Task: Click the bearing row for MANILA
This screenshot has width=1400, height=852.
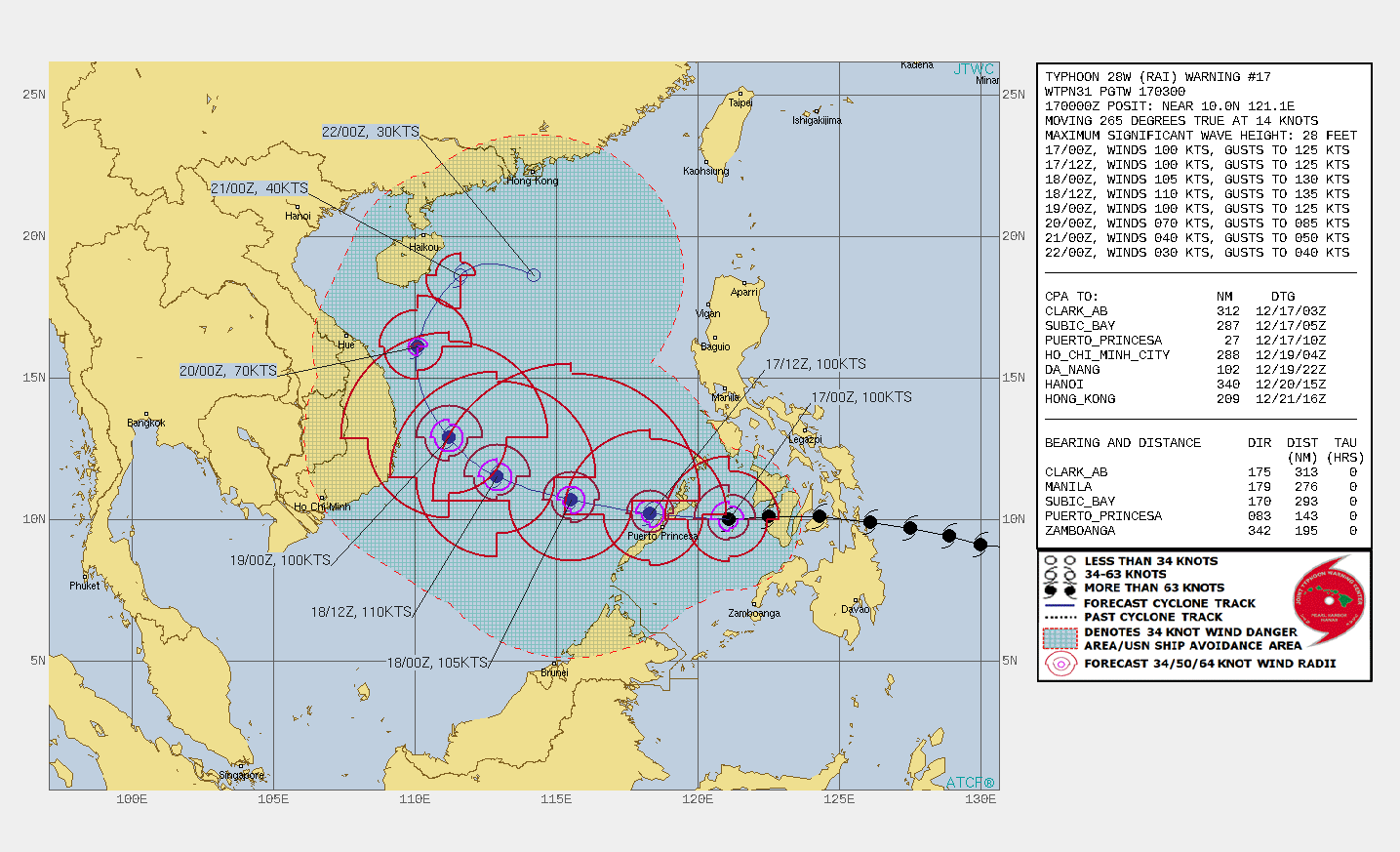Action: [x=1201, y=487]
